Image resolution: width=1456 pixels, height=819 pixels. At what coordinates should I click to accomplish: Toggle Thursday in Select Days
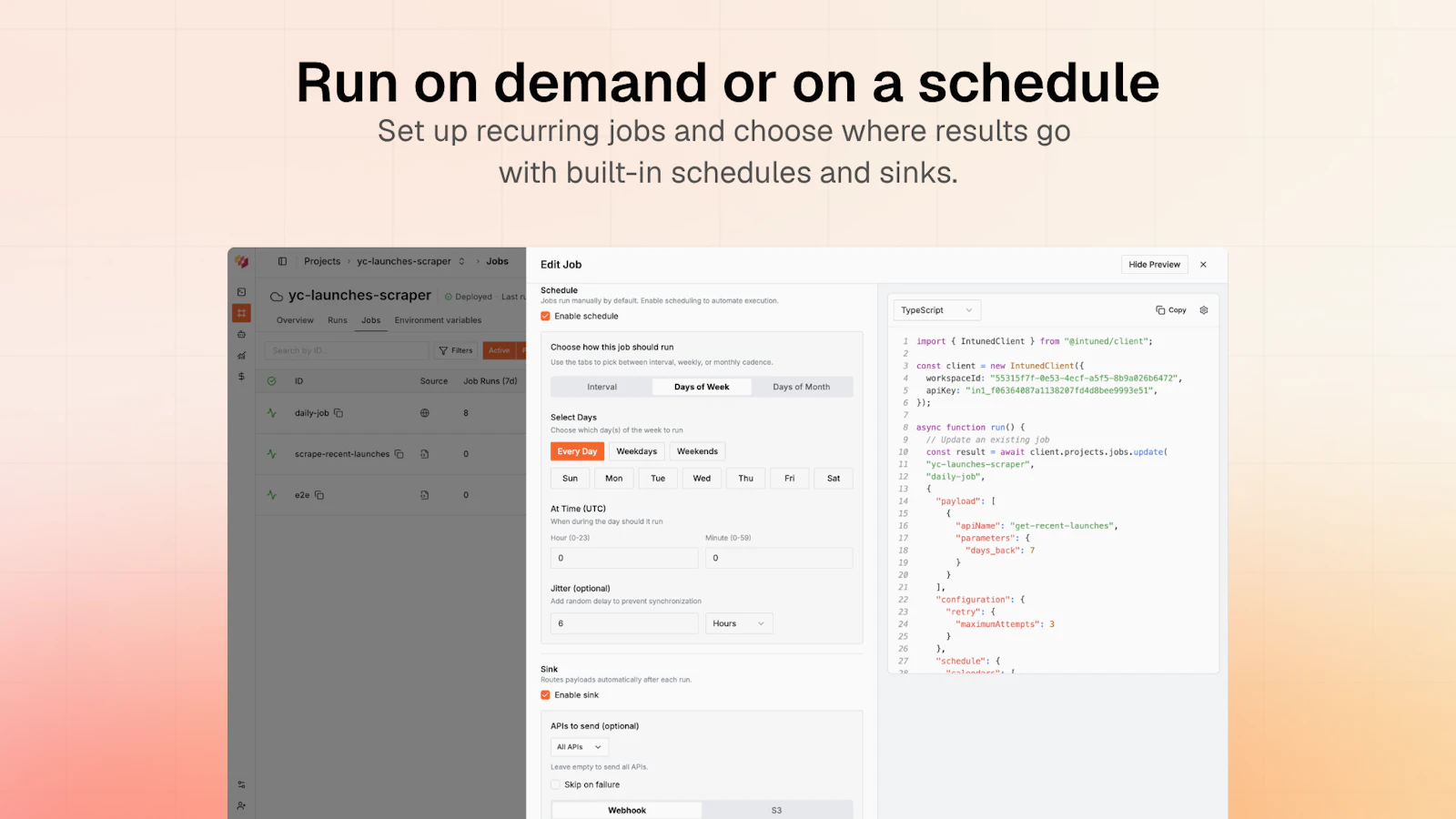[x=746, y=479]
